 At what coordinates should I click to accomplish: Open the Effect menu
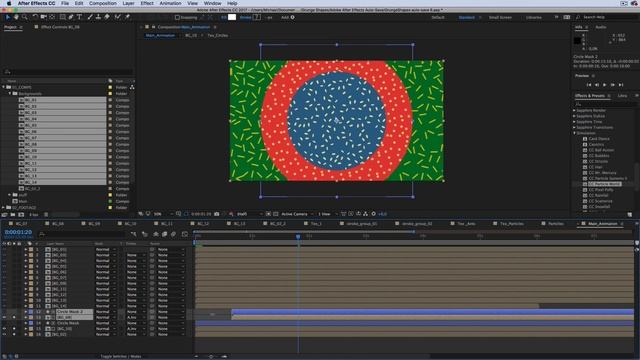point(147,3)
